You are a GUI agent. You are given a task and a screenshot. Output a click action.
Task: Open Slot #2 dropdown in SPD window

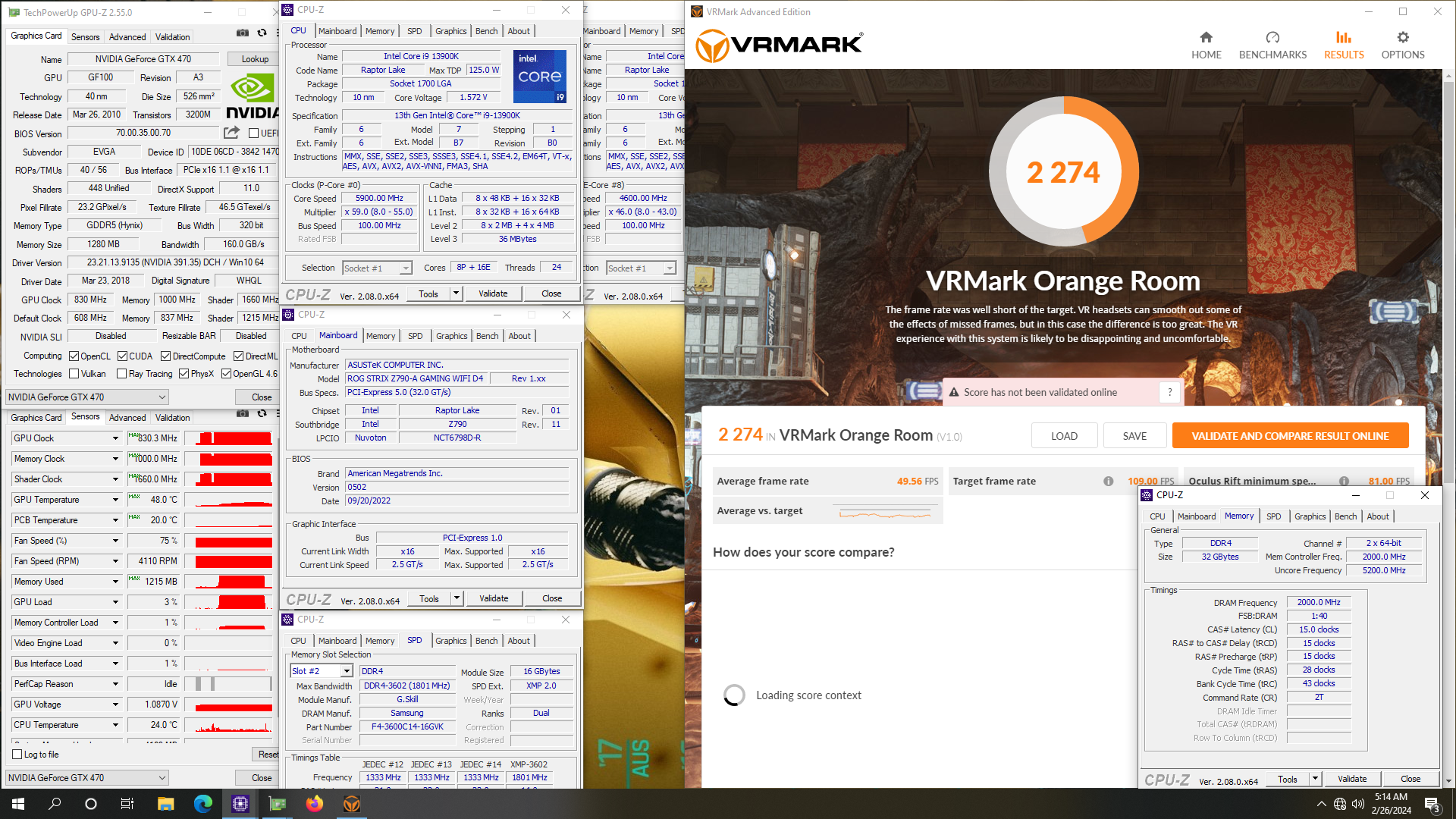tap(322, 671)
